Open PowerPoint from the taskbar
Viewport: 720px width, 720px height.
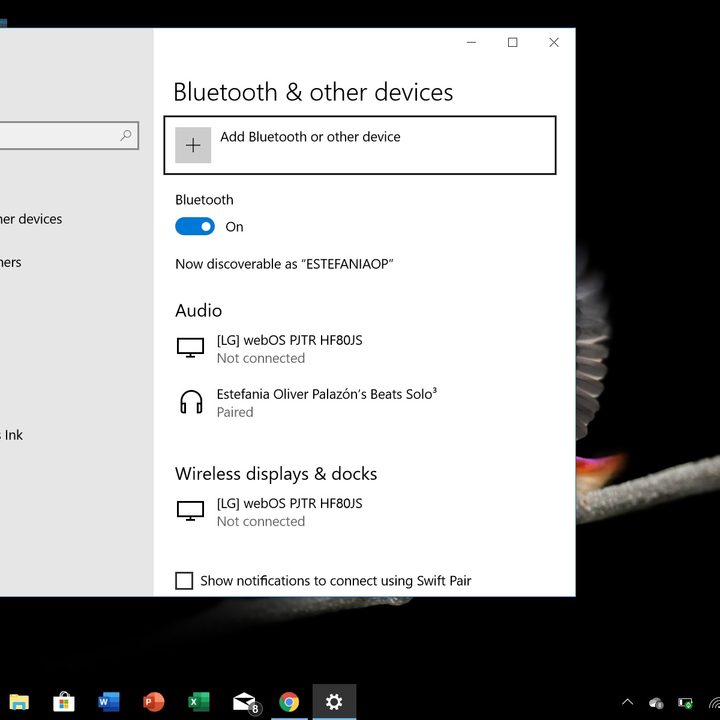[x=153, y=702]
